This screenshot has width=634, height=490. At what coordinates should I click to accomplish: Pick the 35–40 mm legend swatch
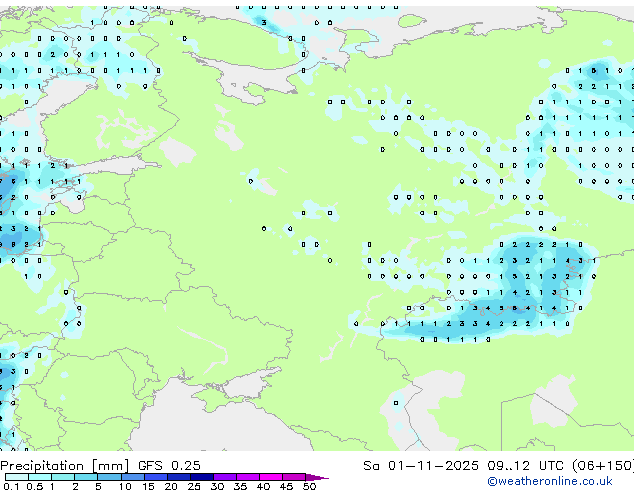(x=248, y=477)
